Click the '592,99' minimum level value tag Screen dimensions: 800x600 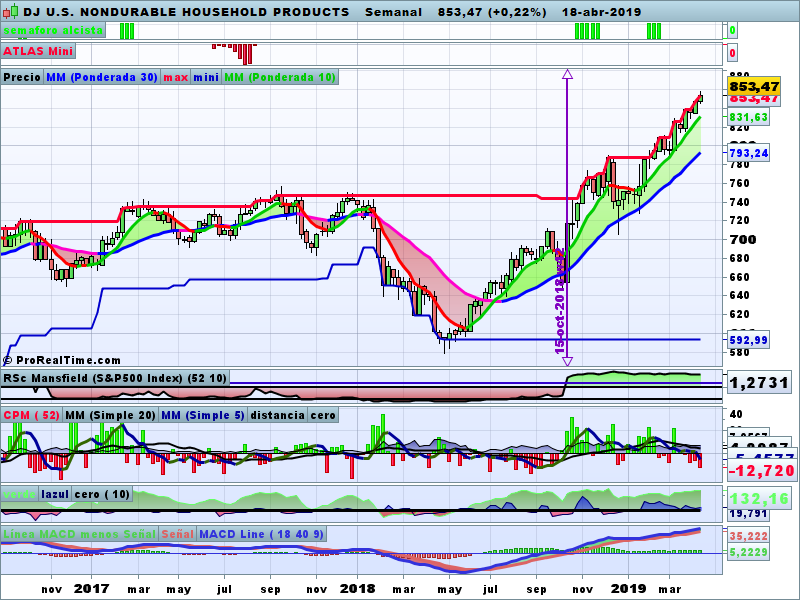tap(748, 340)
